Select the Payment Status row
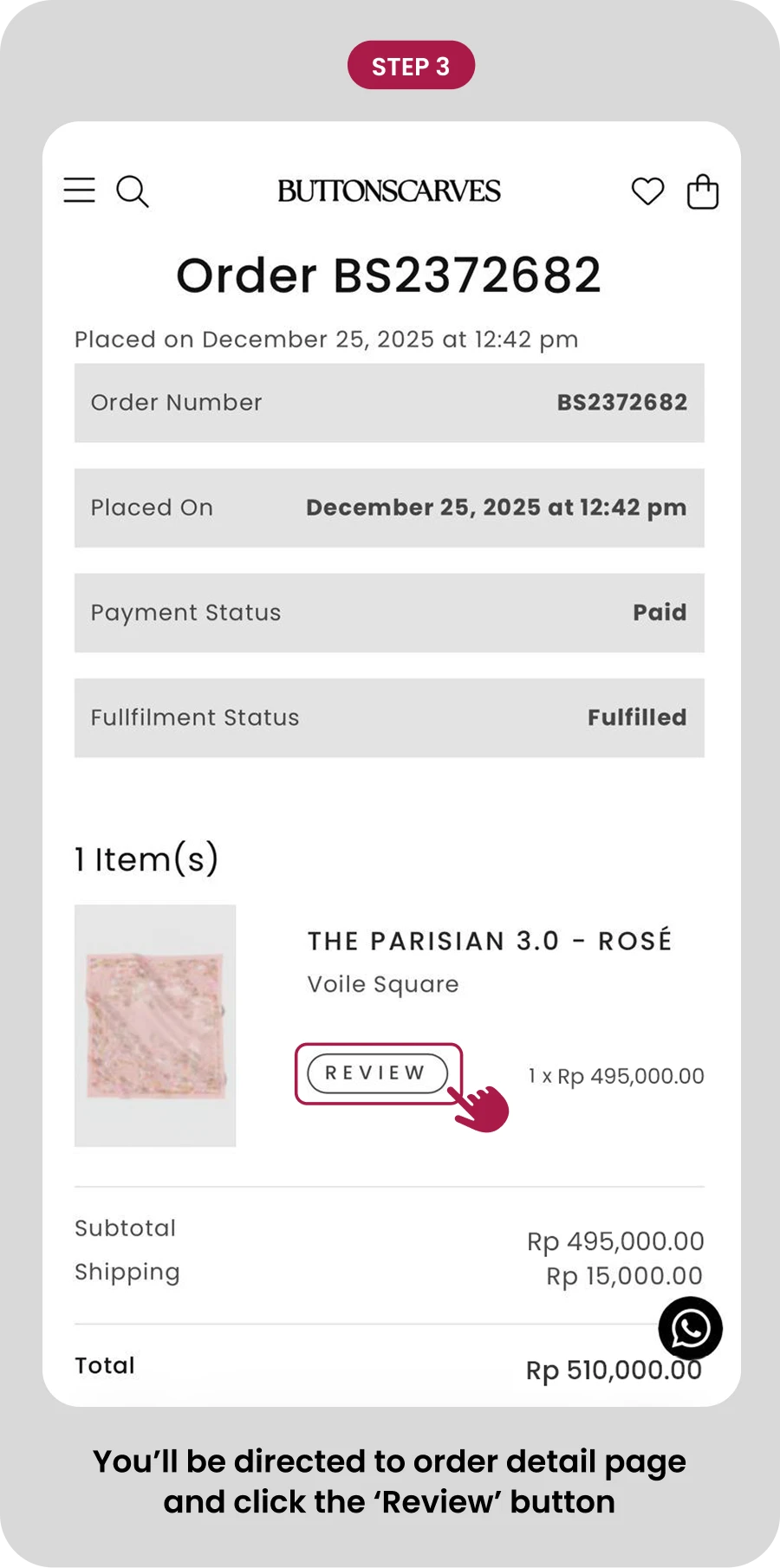Screen dimensions: 780x1568 389,612
